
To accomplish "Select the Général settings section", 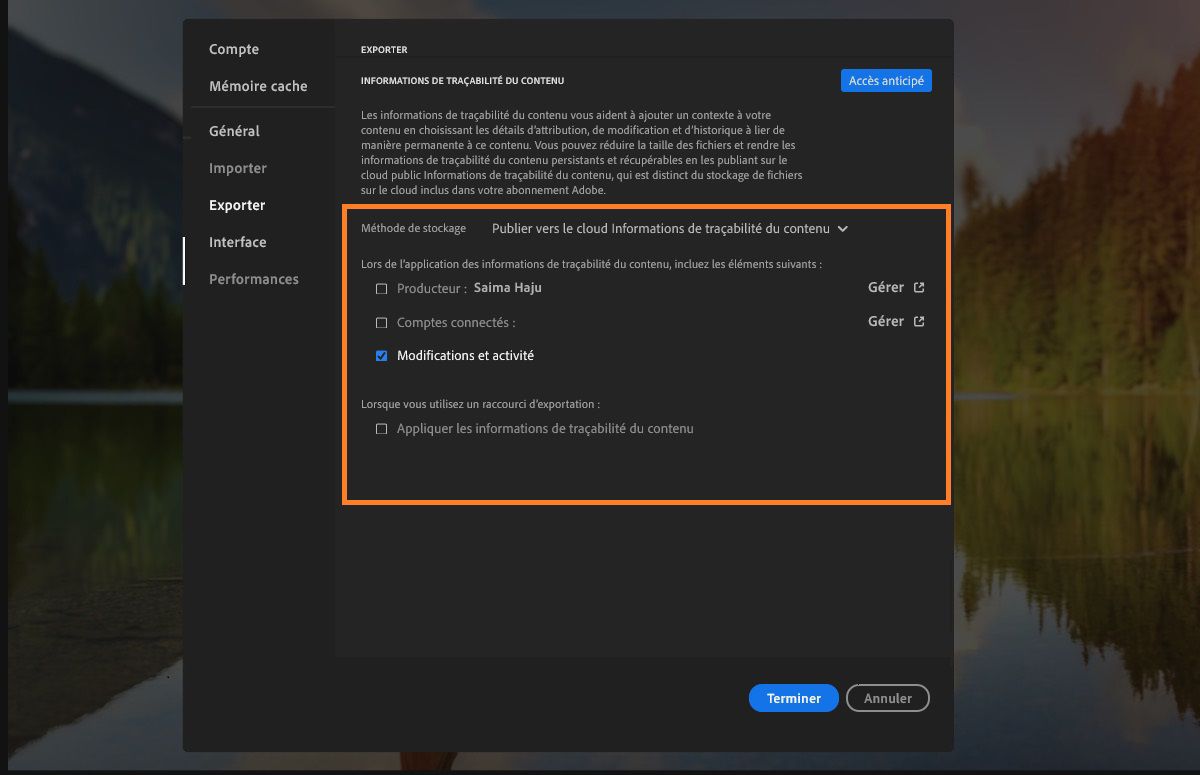I will [235, 131].
